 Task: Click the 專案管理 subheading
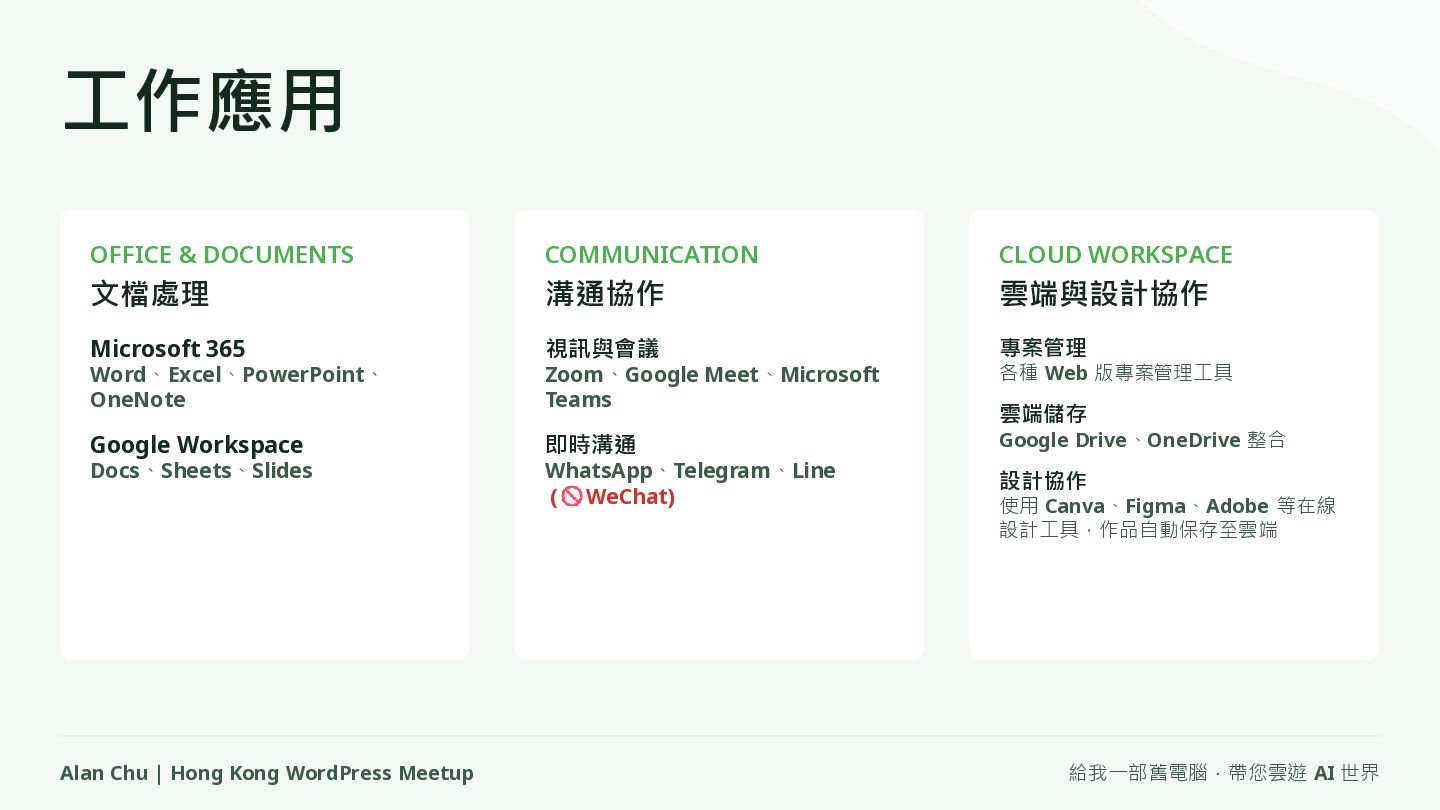(1043, 348)
